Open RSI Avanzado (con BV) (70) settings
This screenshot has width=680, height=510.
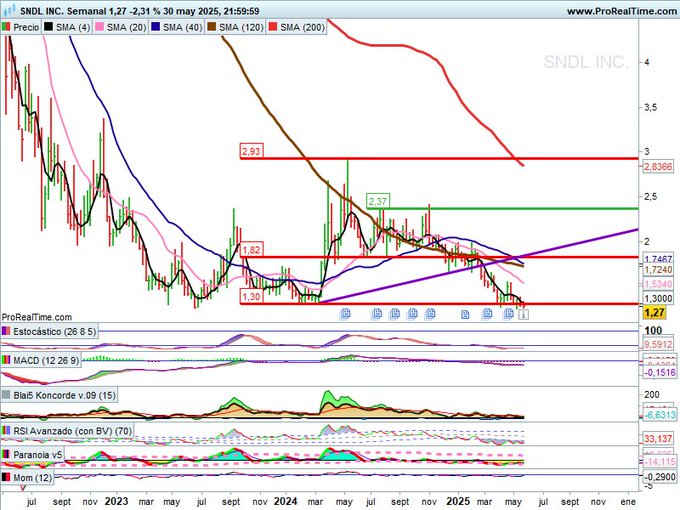[67, 431]
